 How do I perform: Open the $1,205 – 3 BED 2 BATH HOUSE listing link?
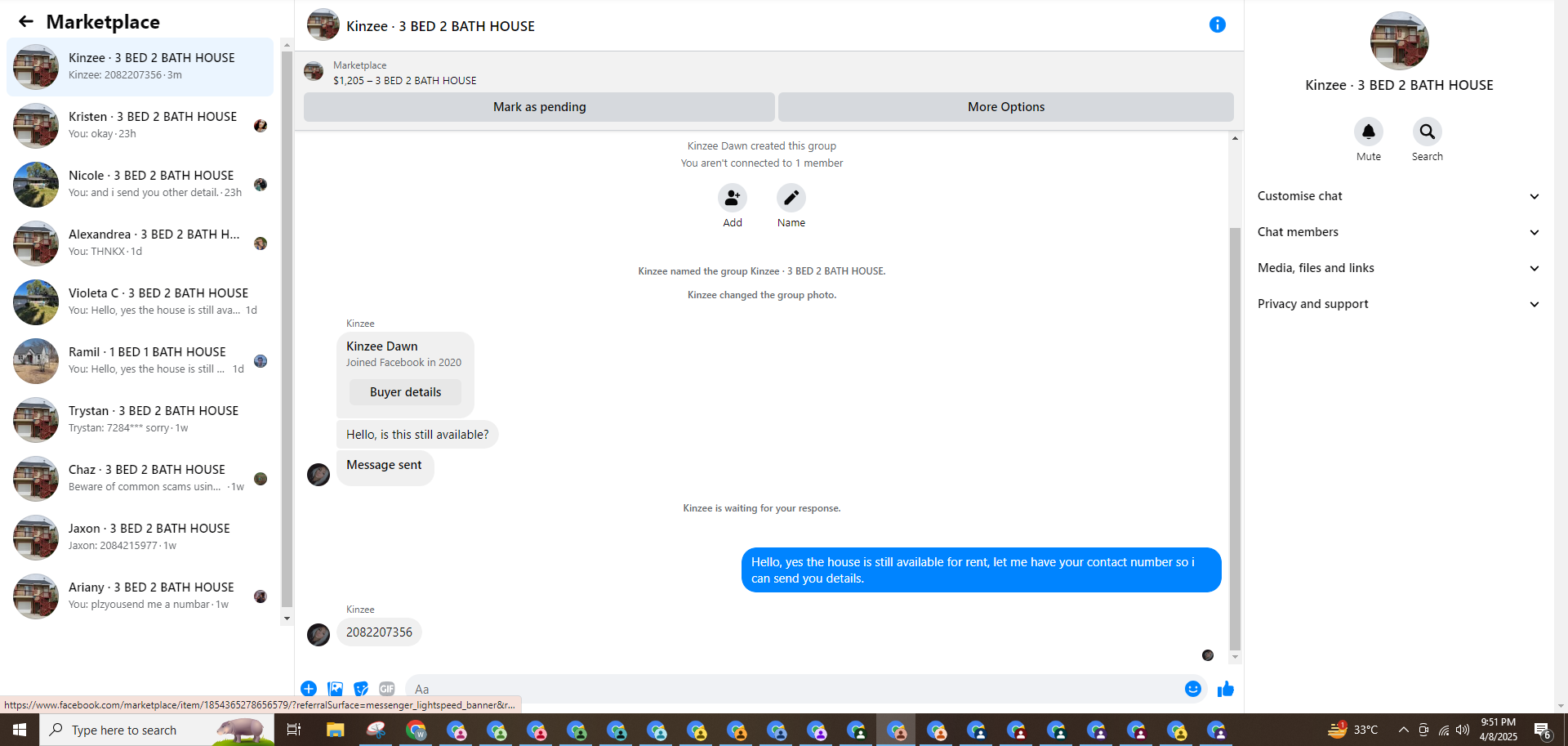pos(405,80)
